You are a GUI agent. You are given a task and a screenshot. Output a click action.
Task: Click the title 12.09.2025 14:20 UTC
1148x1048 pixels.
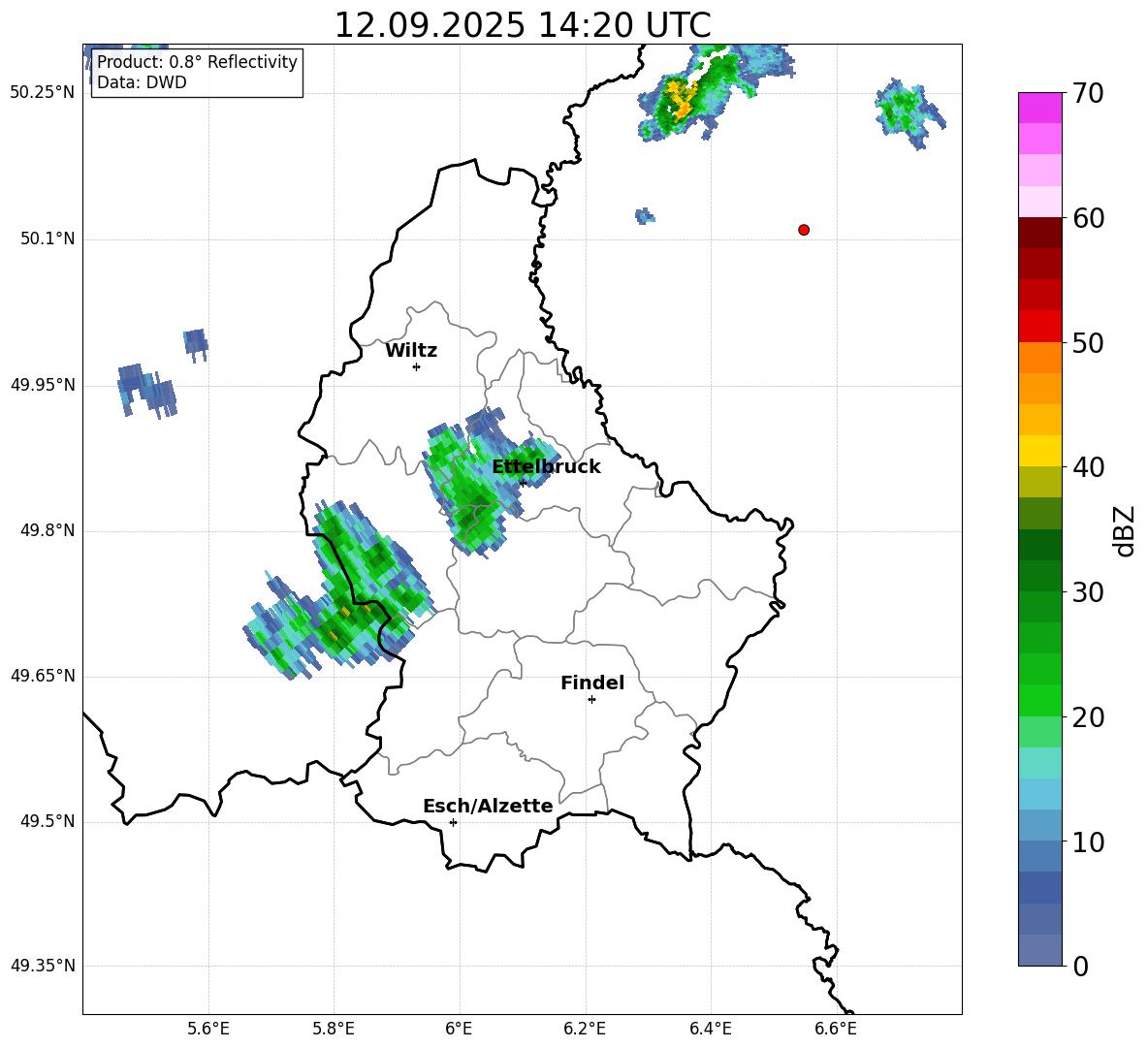pyautogui.click(x=522, y=25)
